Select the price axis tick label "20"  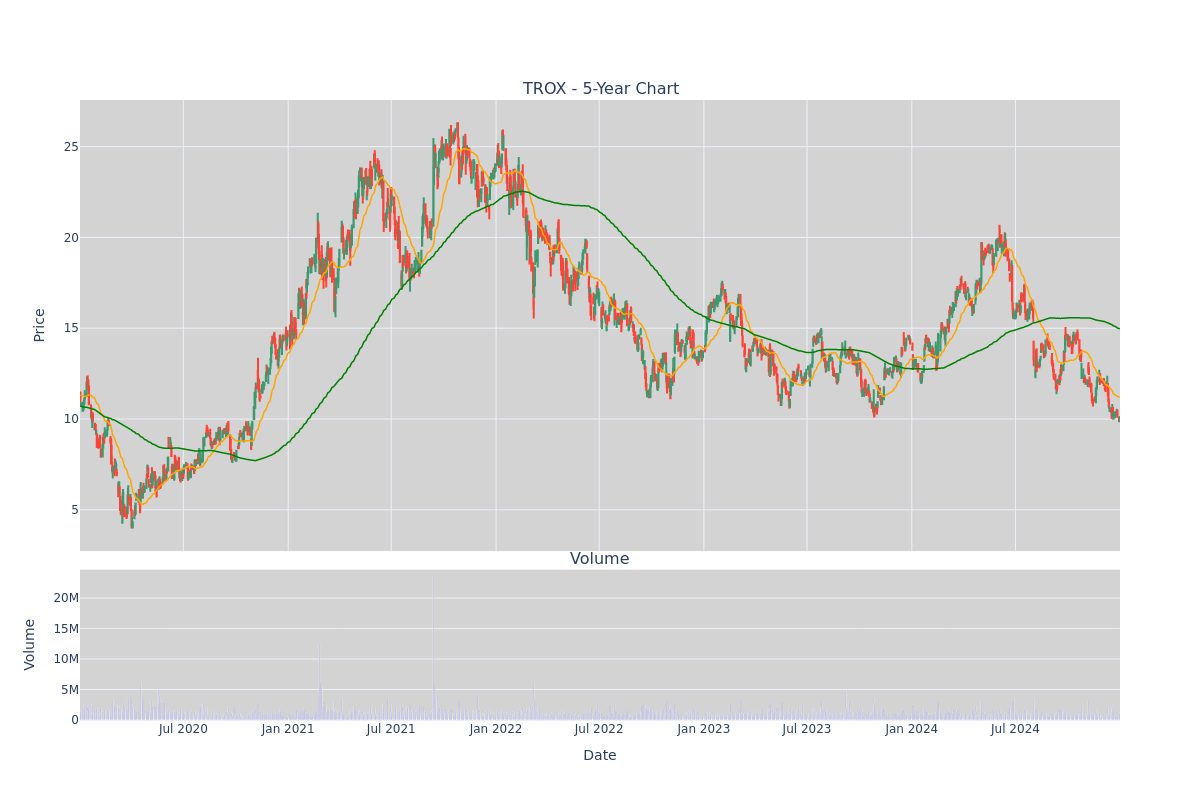71,237
